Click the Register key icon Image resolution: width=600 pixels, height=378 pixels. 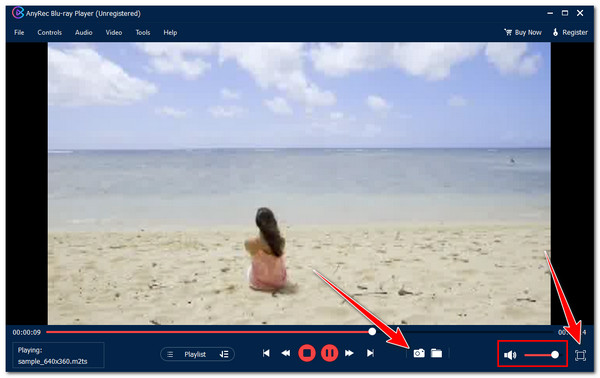(555, 32)
